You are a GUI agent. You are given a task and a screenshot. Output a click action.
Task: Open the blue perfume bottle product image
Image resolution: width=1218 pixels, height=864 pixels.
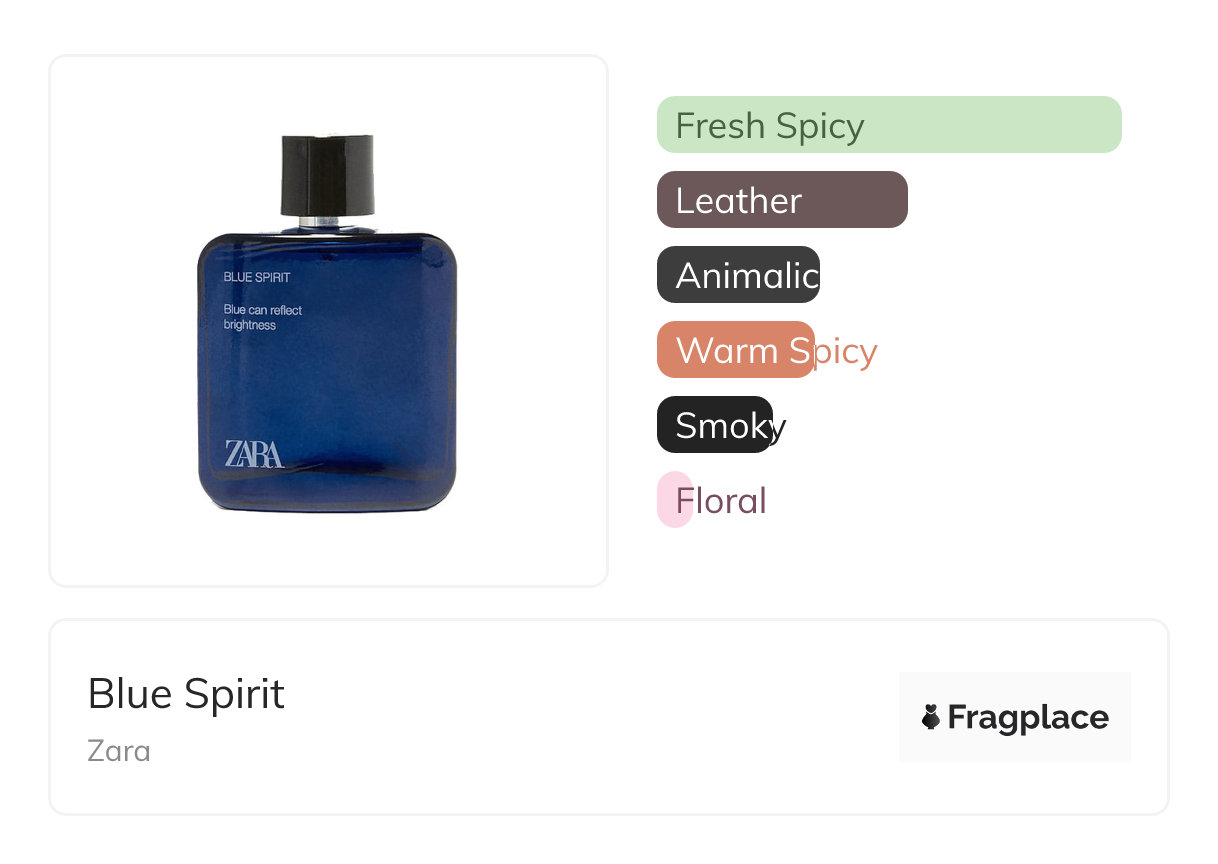point(327,324)
